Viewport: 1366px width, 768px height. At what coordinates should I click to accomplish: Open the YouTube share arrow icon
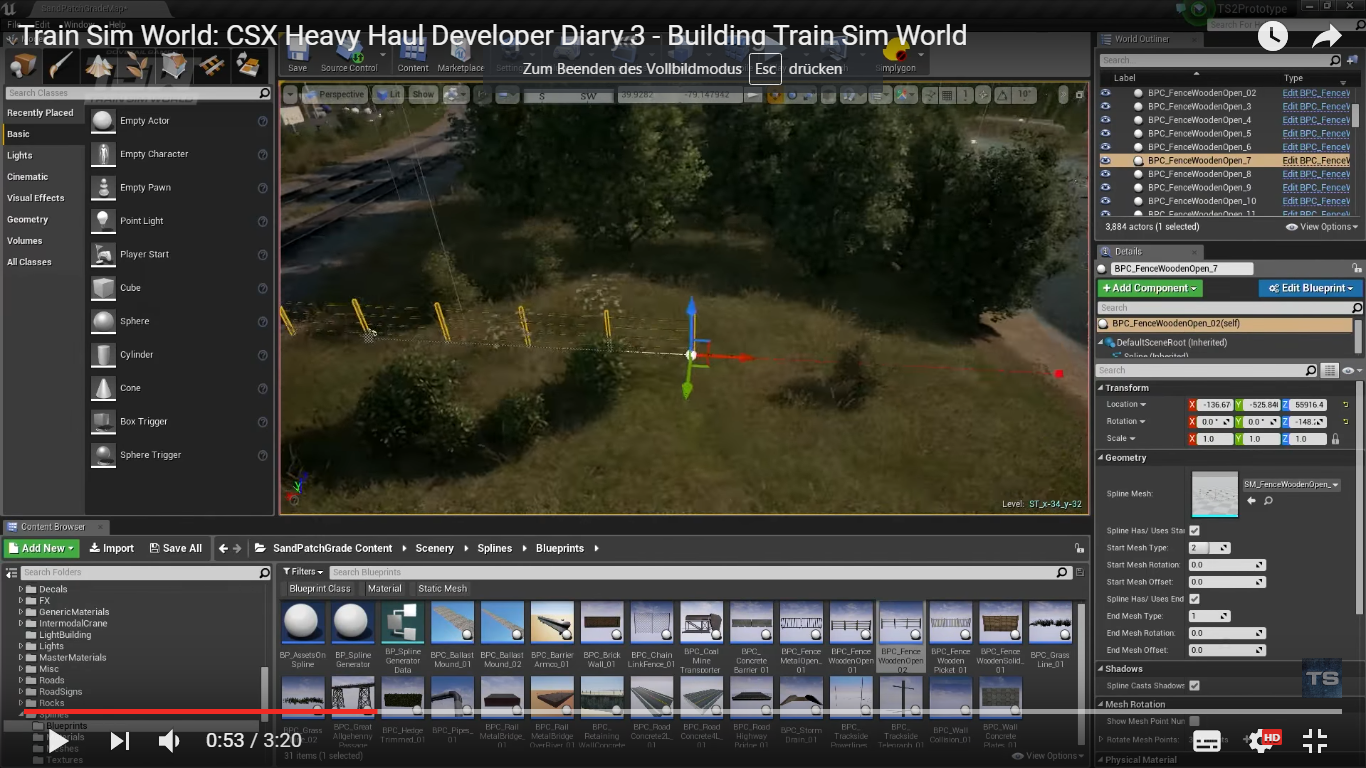pos(1326,37)
